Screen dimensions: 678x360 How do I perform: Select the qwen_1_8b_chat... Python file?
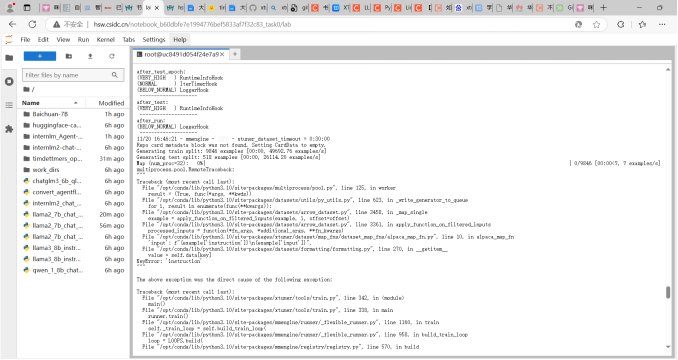(73, 271)
